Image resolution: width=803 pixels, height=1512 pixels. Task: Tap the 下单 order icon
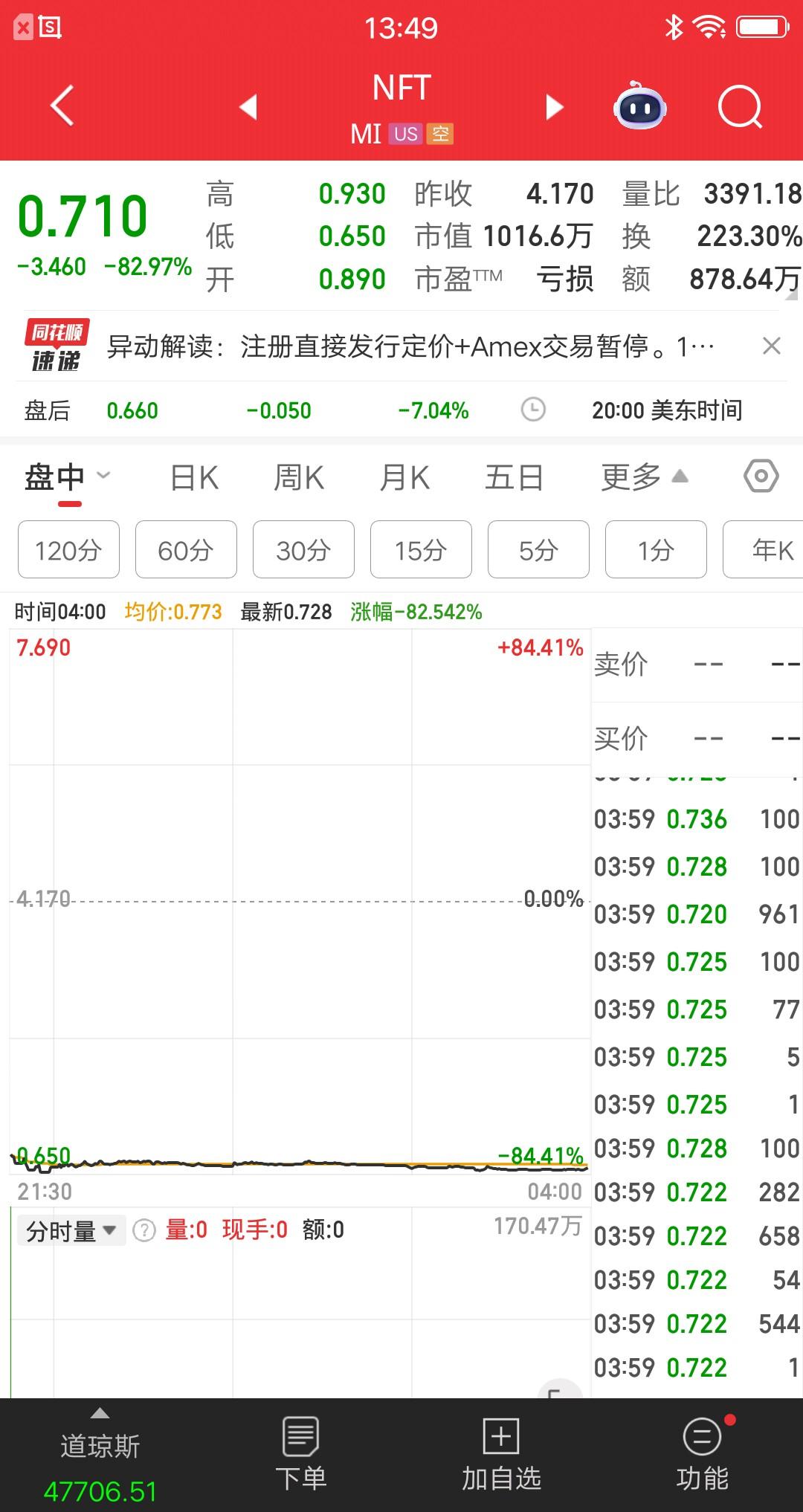click(300, 1436)
